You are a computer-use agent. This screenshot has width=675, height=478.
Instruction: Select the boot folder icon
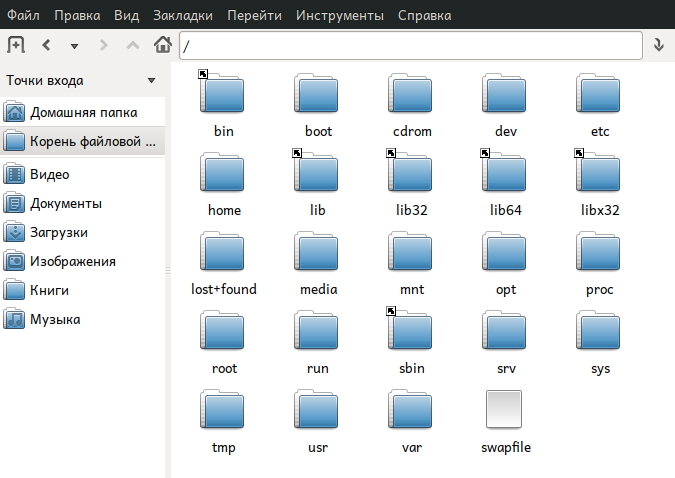(316, 93)
